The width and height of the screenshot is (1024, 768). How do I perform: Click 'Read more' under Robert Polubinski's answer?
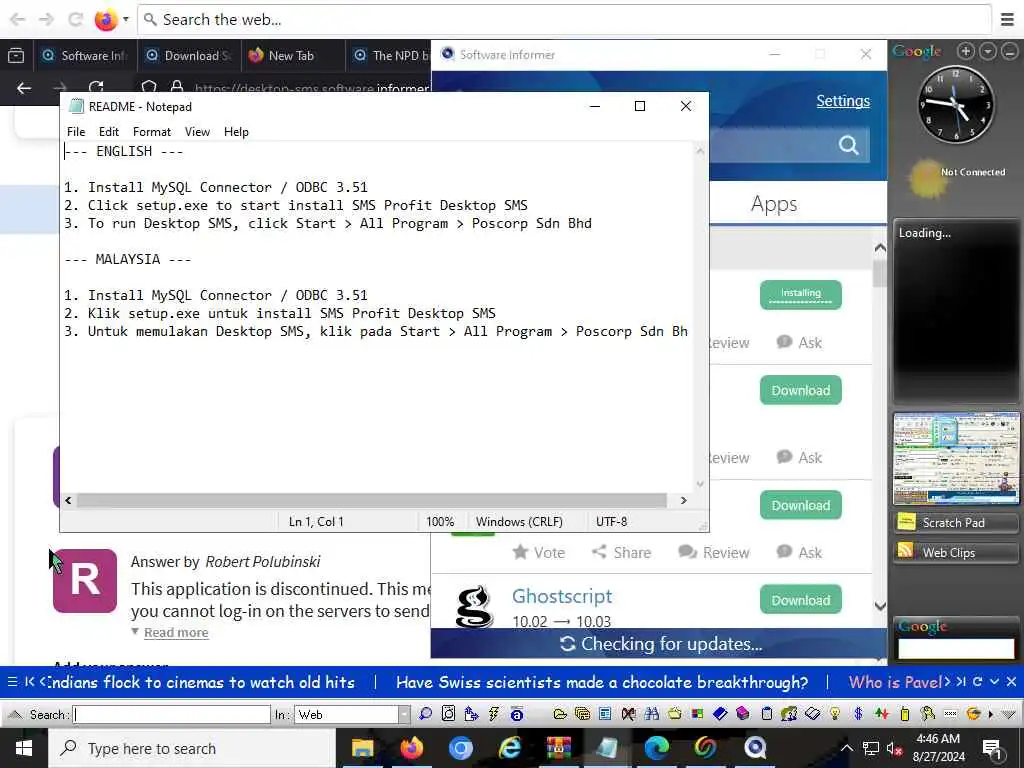click(x=176, y=632)
